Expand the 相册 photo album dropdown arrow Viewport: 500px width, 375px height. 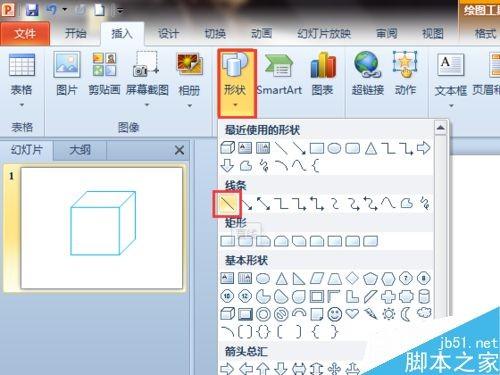click(189, 106)
